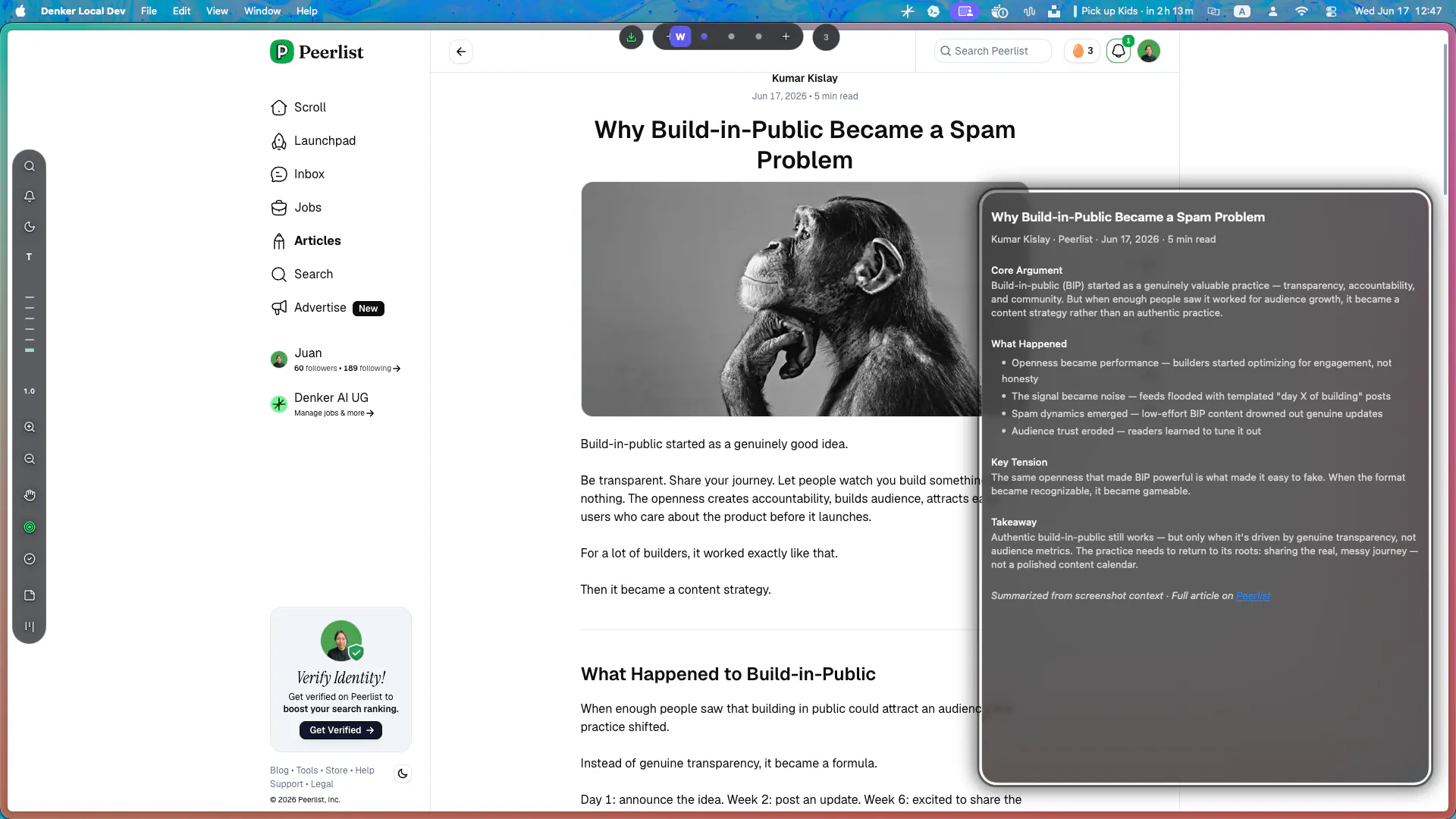
Task: Click the Pick up Kids reminder in the menu bar
Action: [x=1134, y=11]
